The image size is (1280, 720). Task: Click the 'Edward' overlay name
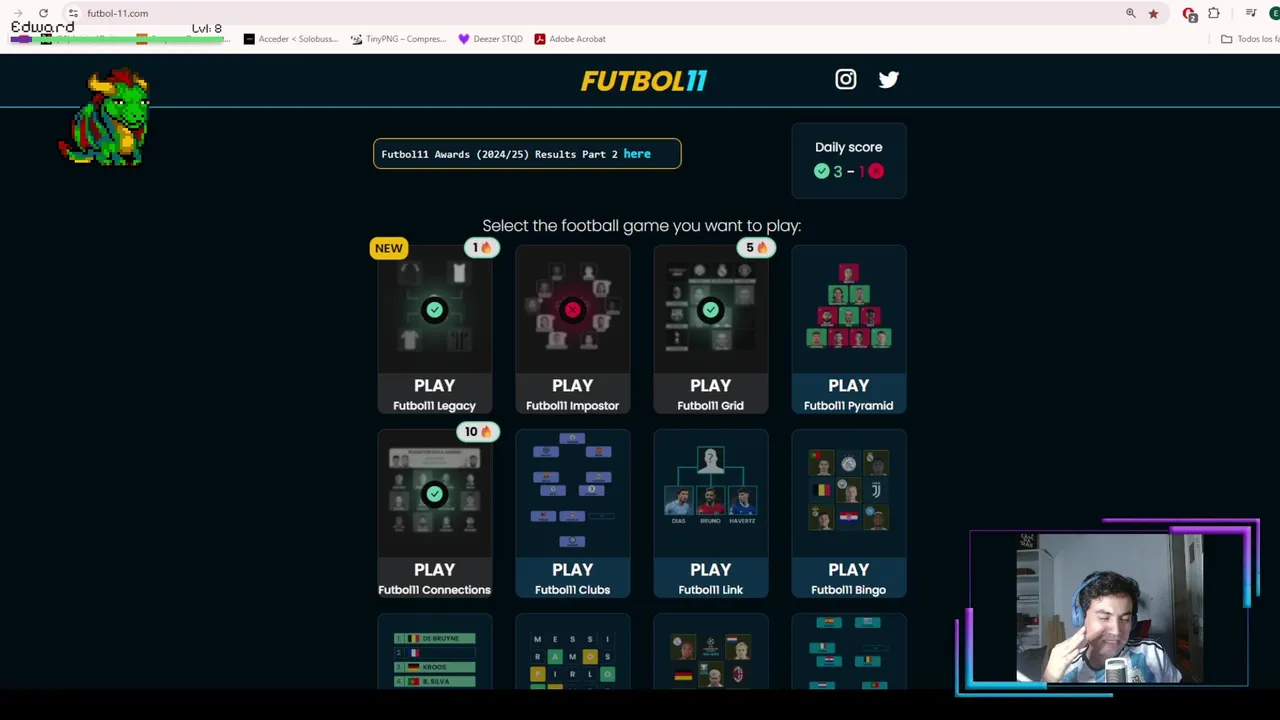(x=42, y=27)
